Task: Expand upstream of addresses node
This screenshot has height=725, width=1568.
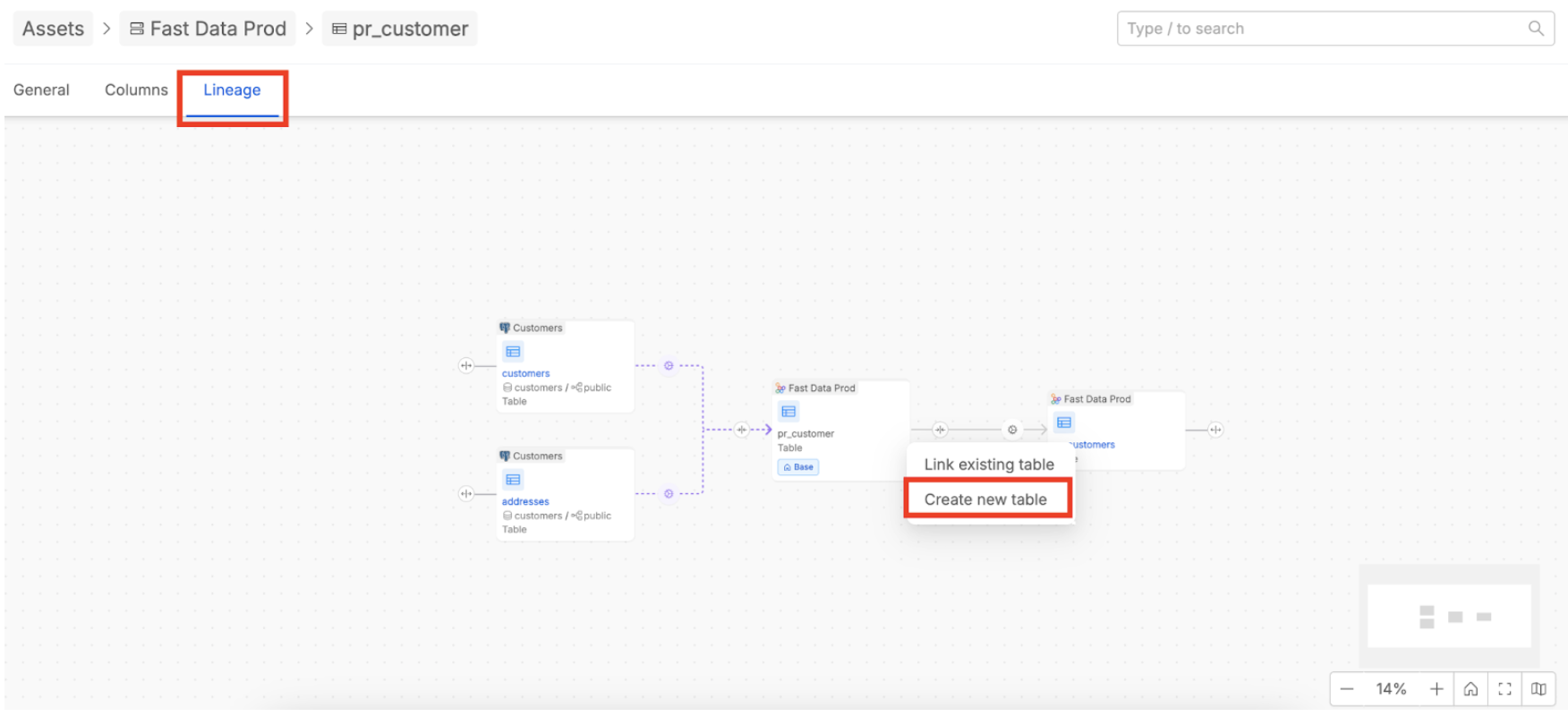Action: (466, 493)
